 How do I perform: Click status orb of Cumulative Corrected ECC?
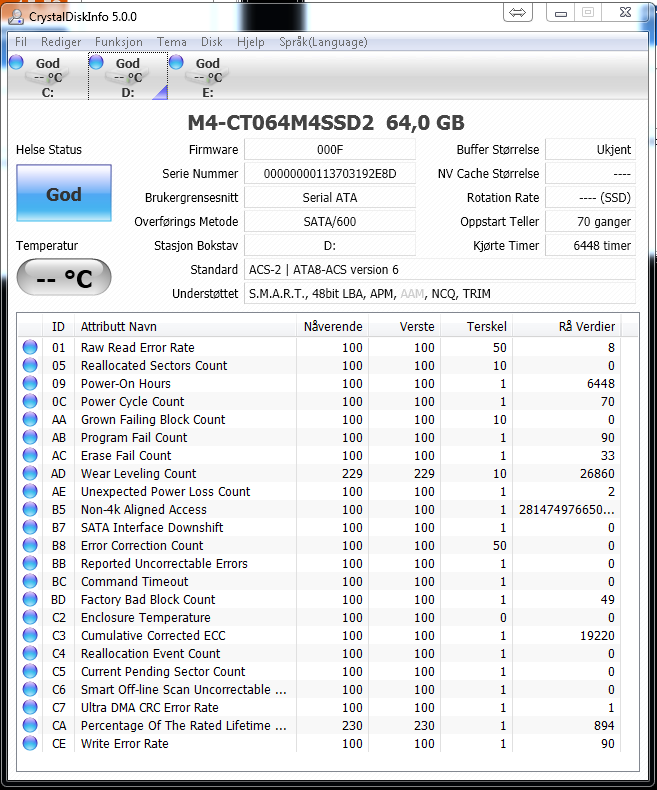[30, 635]
